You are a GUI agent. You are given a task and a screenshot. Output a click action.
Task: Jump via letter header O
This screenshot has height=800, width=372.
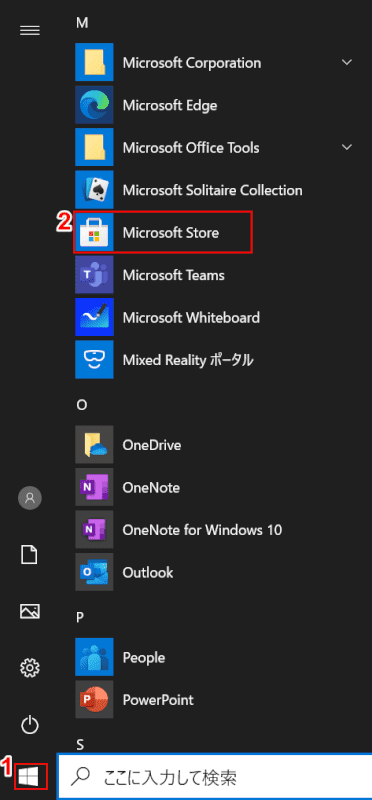coord(81,405)
